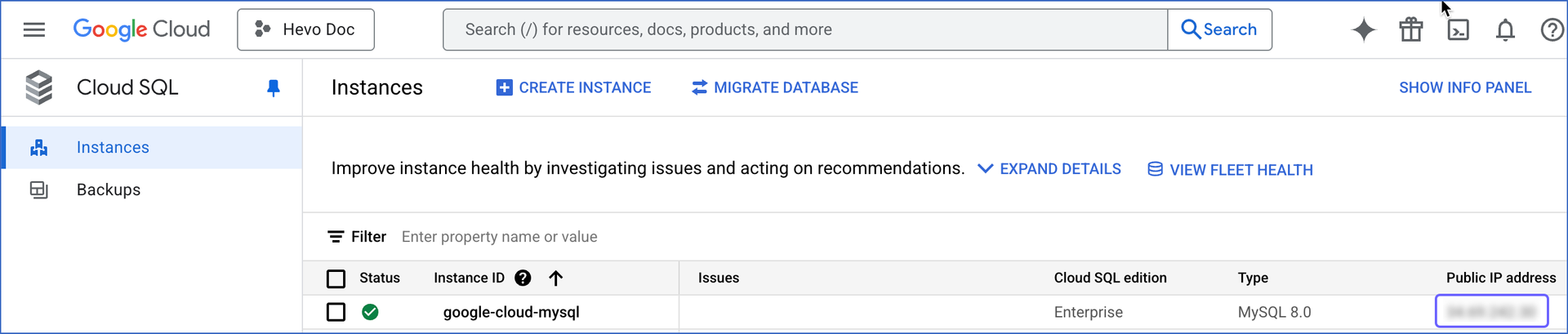Open VIEW FLEET HEALTH
Viewport: 1568px width, 334px height.
[x=1230, y=170]
